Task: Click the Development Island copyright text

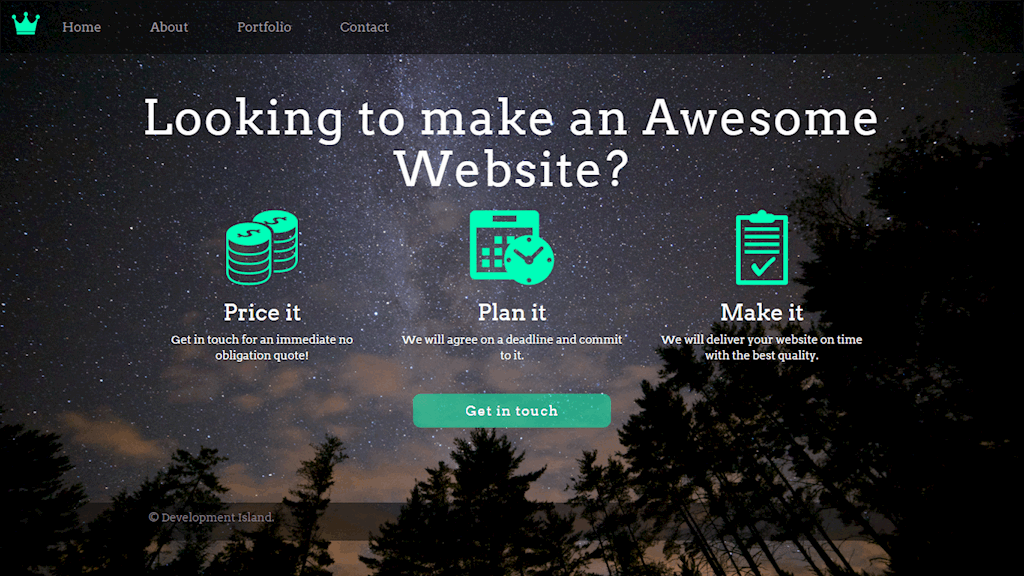Action: coord(211,517)
